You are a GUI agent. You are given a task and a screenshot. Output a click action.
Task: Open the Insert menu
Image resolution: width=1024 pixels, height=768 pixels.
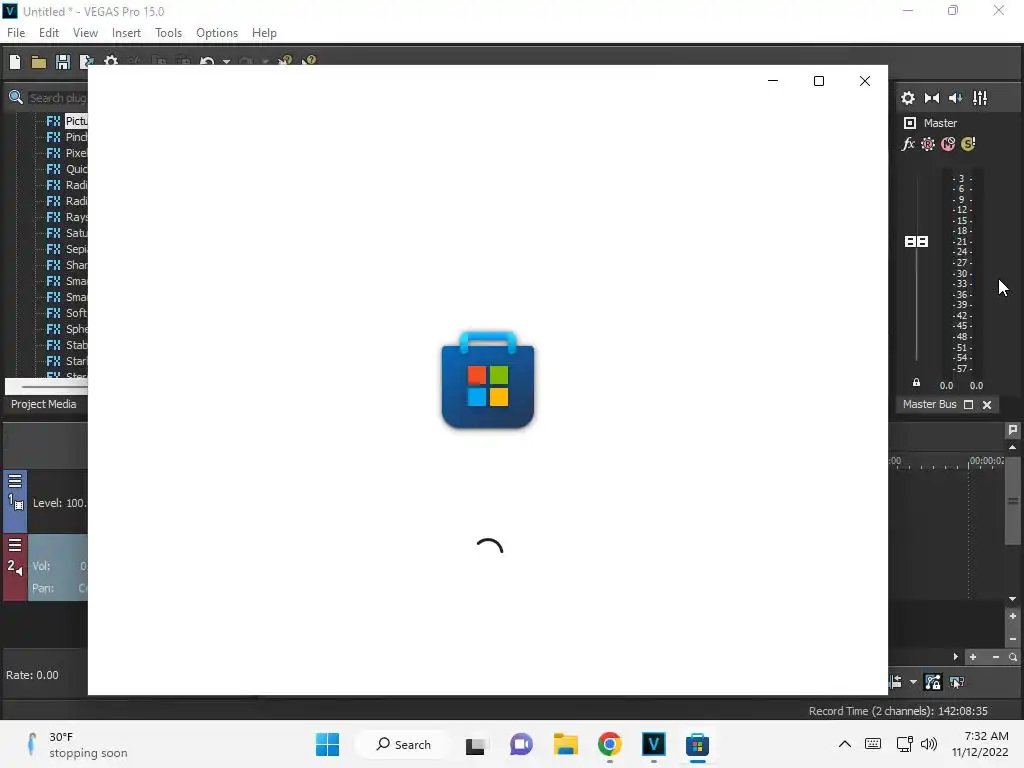coord(126,33)
